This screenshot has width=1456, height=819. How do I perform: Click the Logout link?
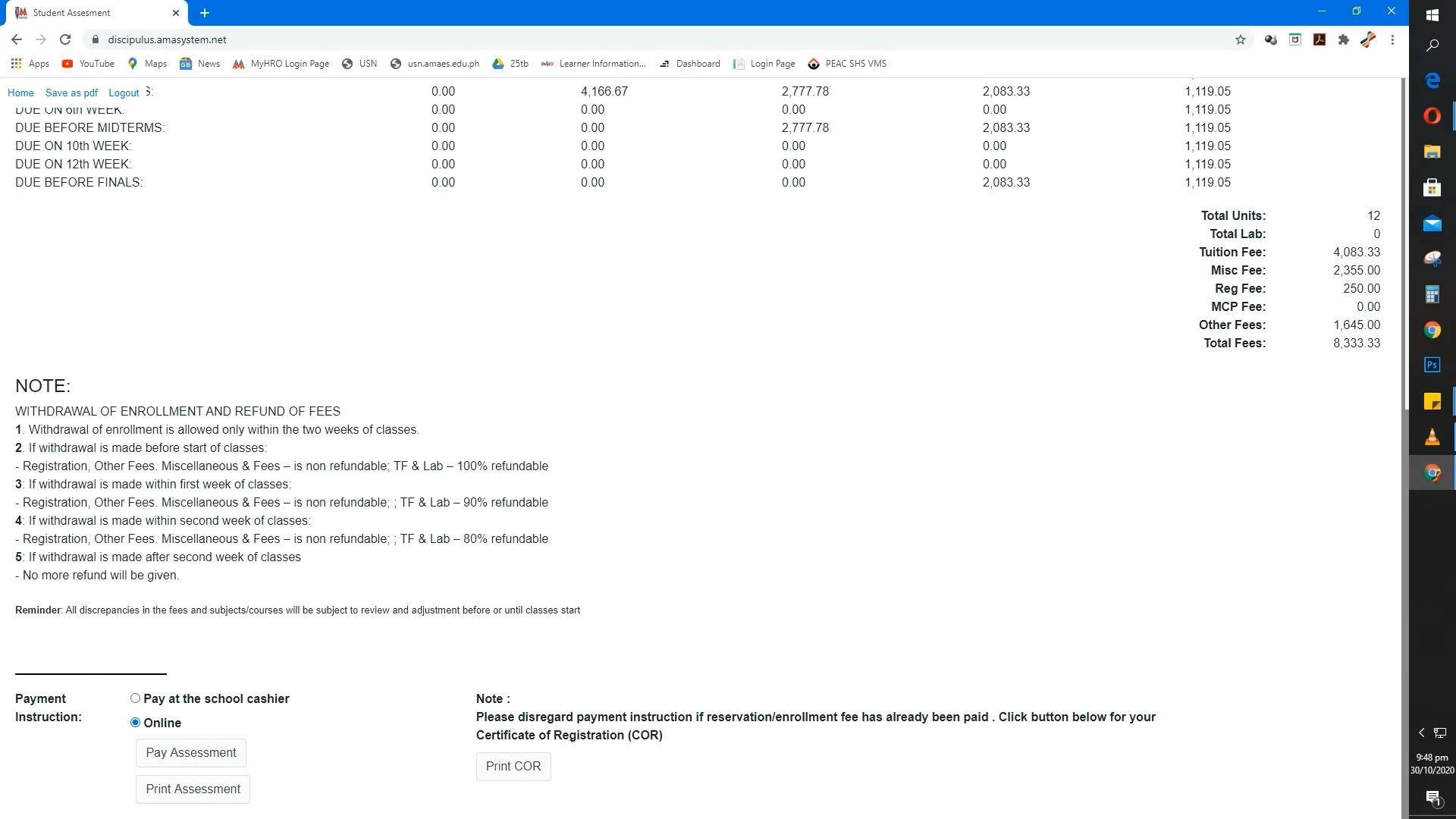point(124,93)
